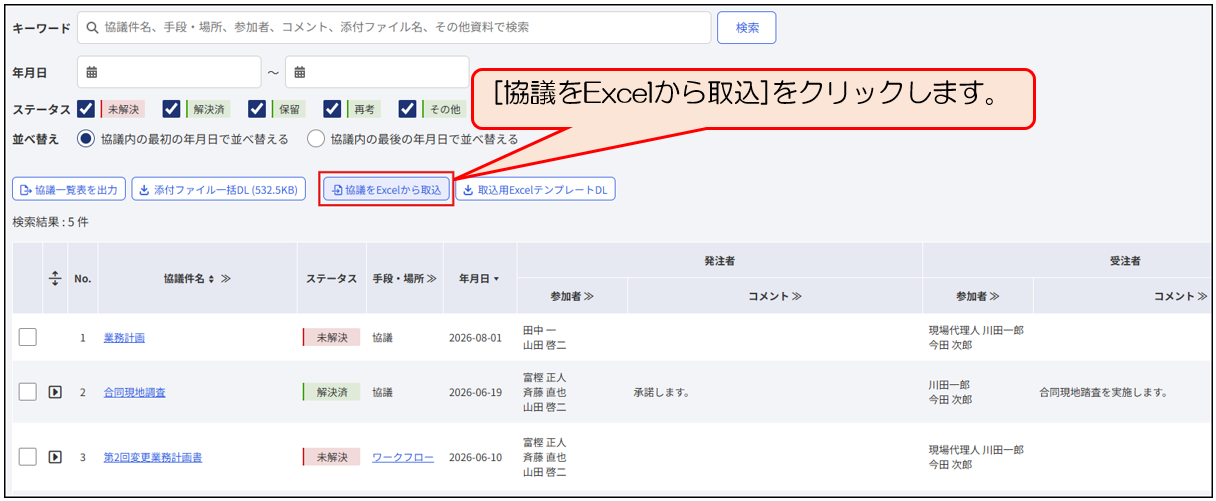1216x501 pixels.
Task: Expand row 3 第2回変更業務計画書 with the triangle icon
Action: [x=56, y=457]
